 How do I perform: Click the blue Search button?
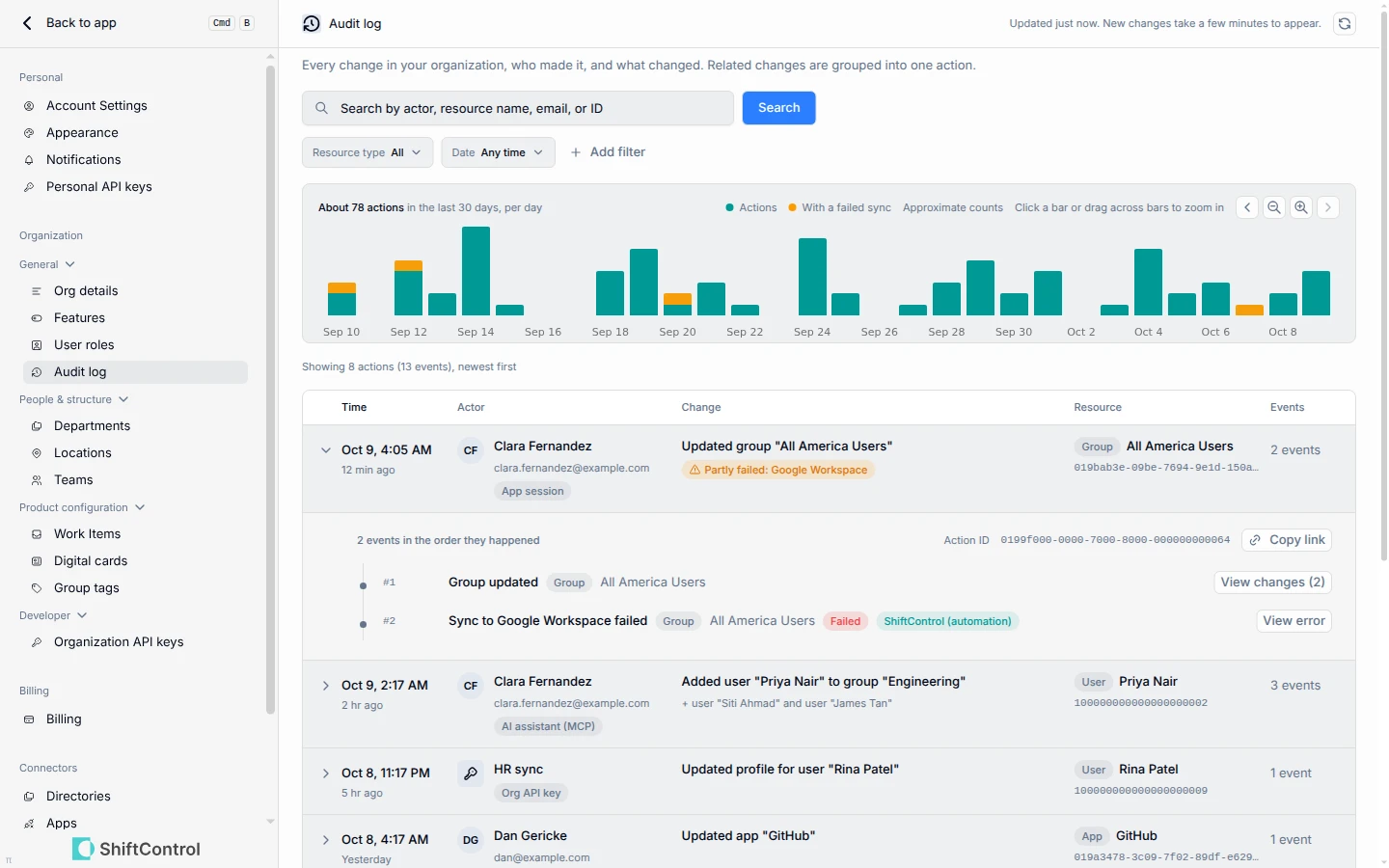coord(778,108)
